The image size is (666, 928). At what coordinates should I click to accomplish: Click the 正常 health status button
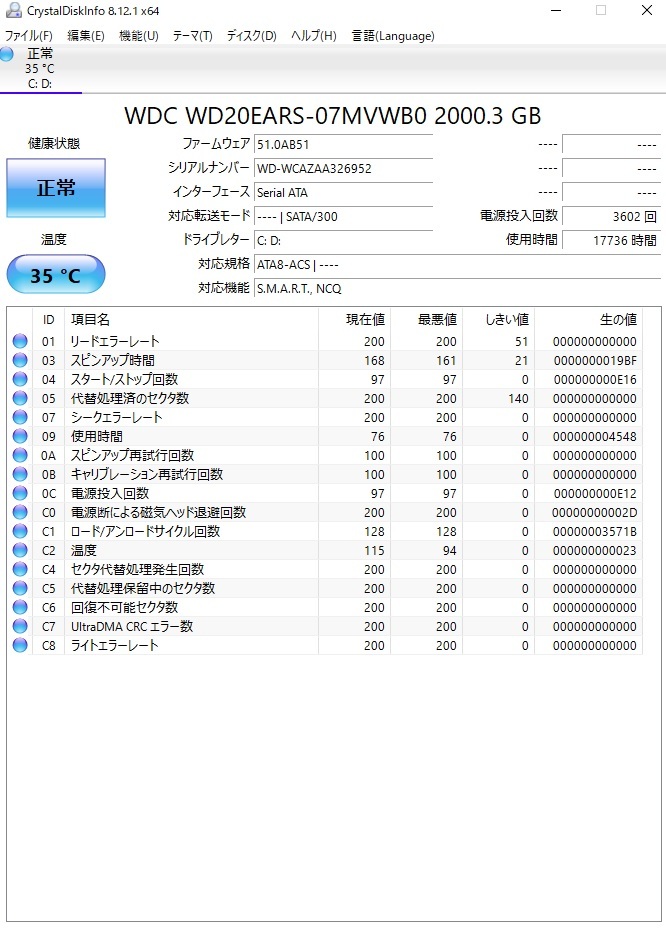56,188
